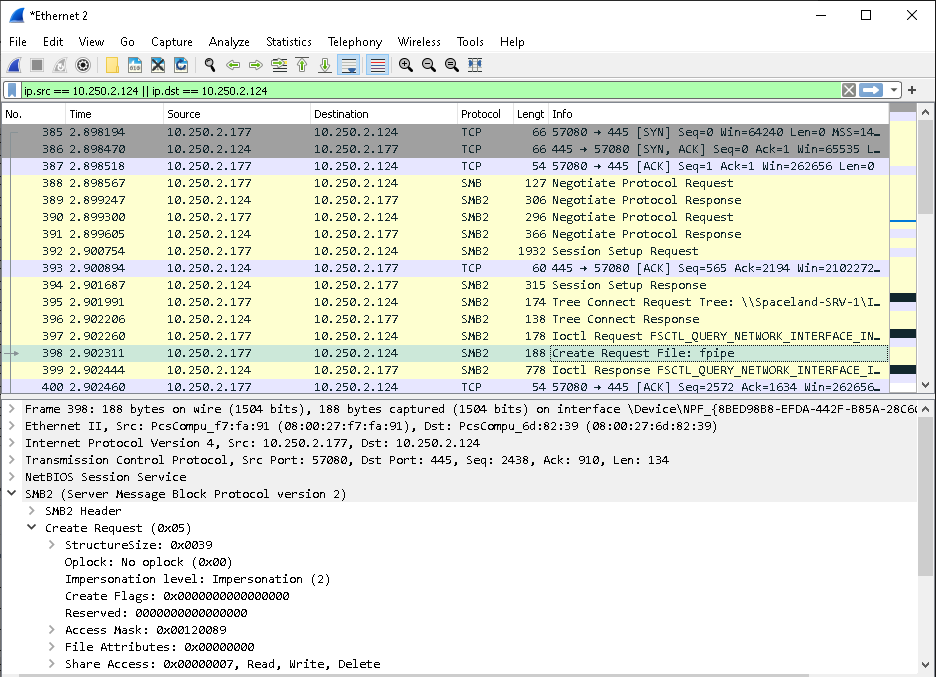Select packet 393 in the list
This screenshot has height=677, width=936.
tap(300, 268)
